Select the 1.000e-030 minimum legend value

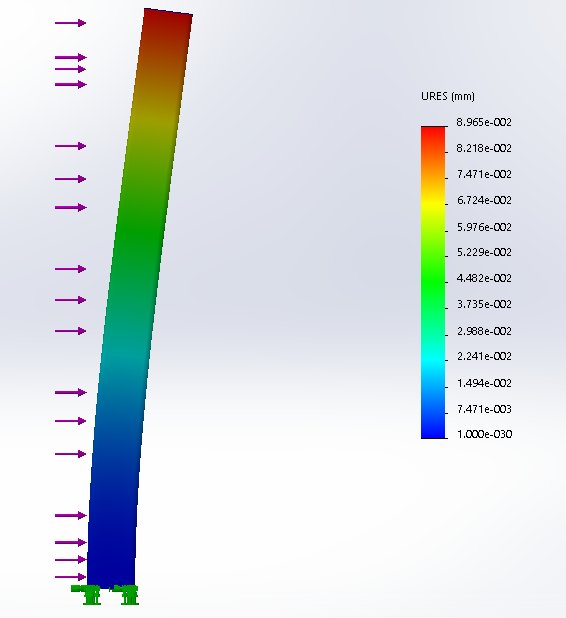(x=484, y=434)
